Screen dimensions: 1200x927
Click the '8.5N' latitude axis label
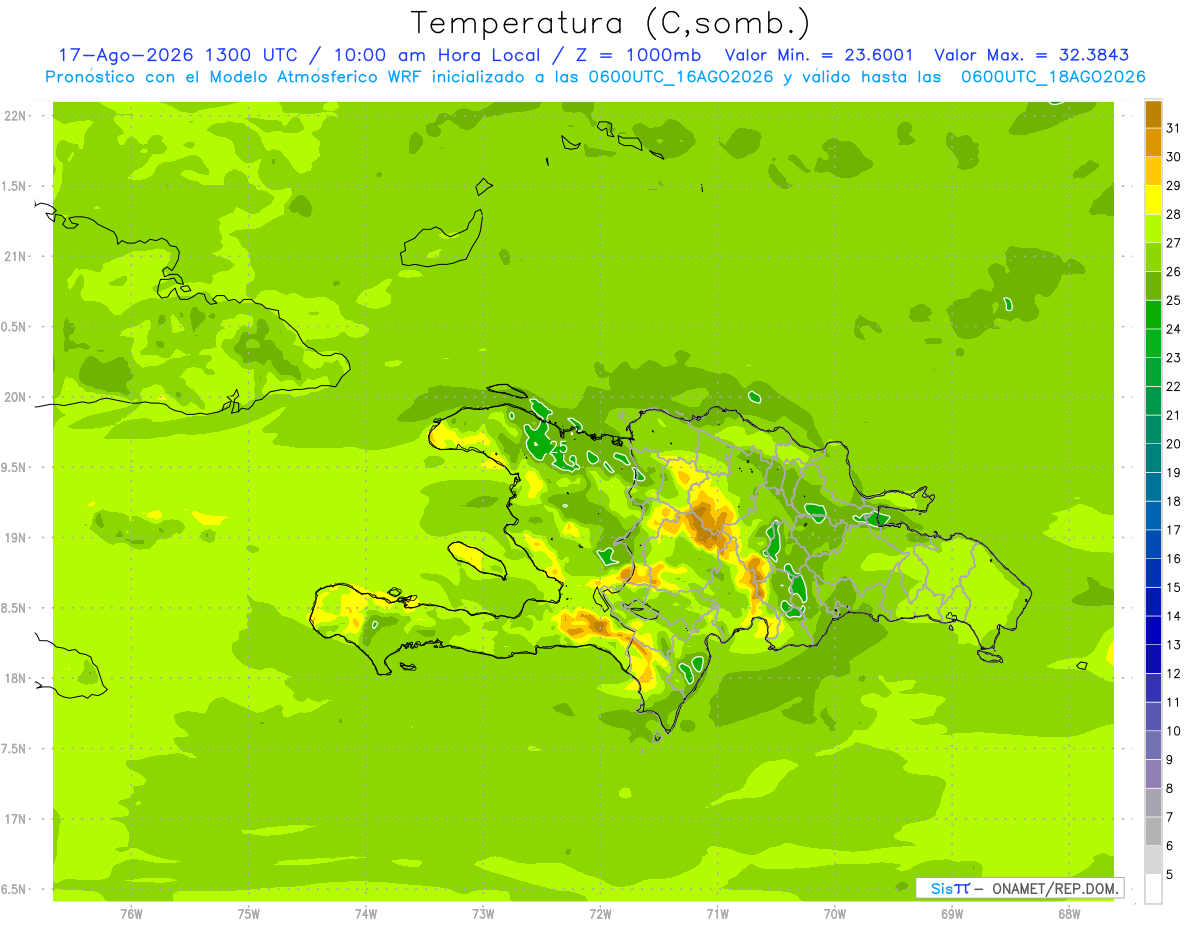click(15, 608)
